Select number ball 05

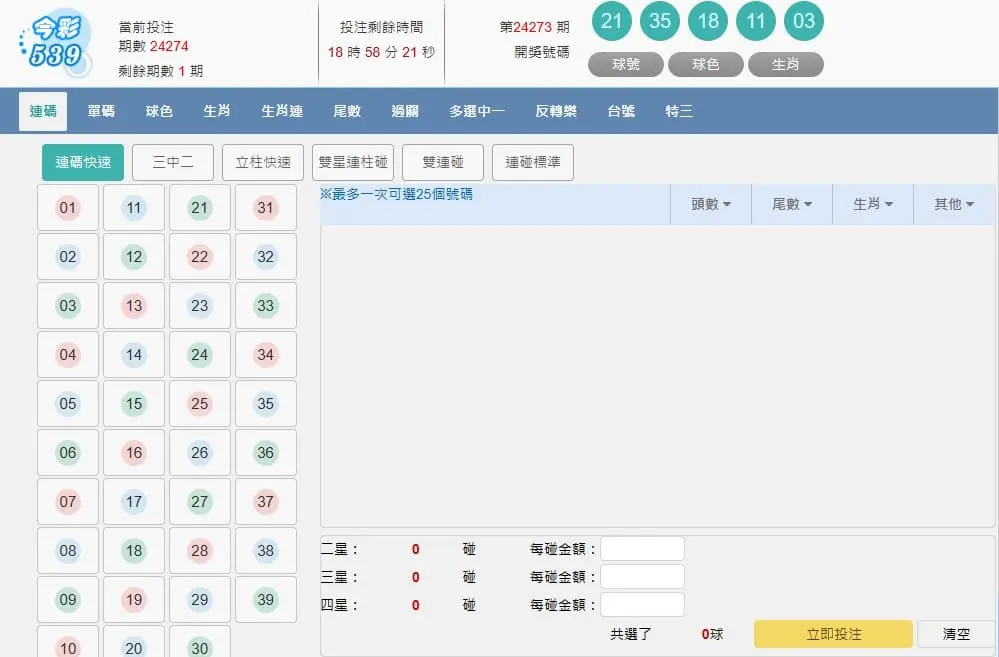point(67,404)
